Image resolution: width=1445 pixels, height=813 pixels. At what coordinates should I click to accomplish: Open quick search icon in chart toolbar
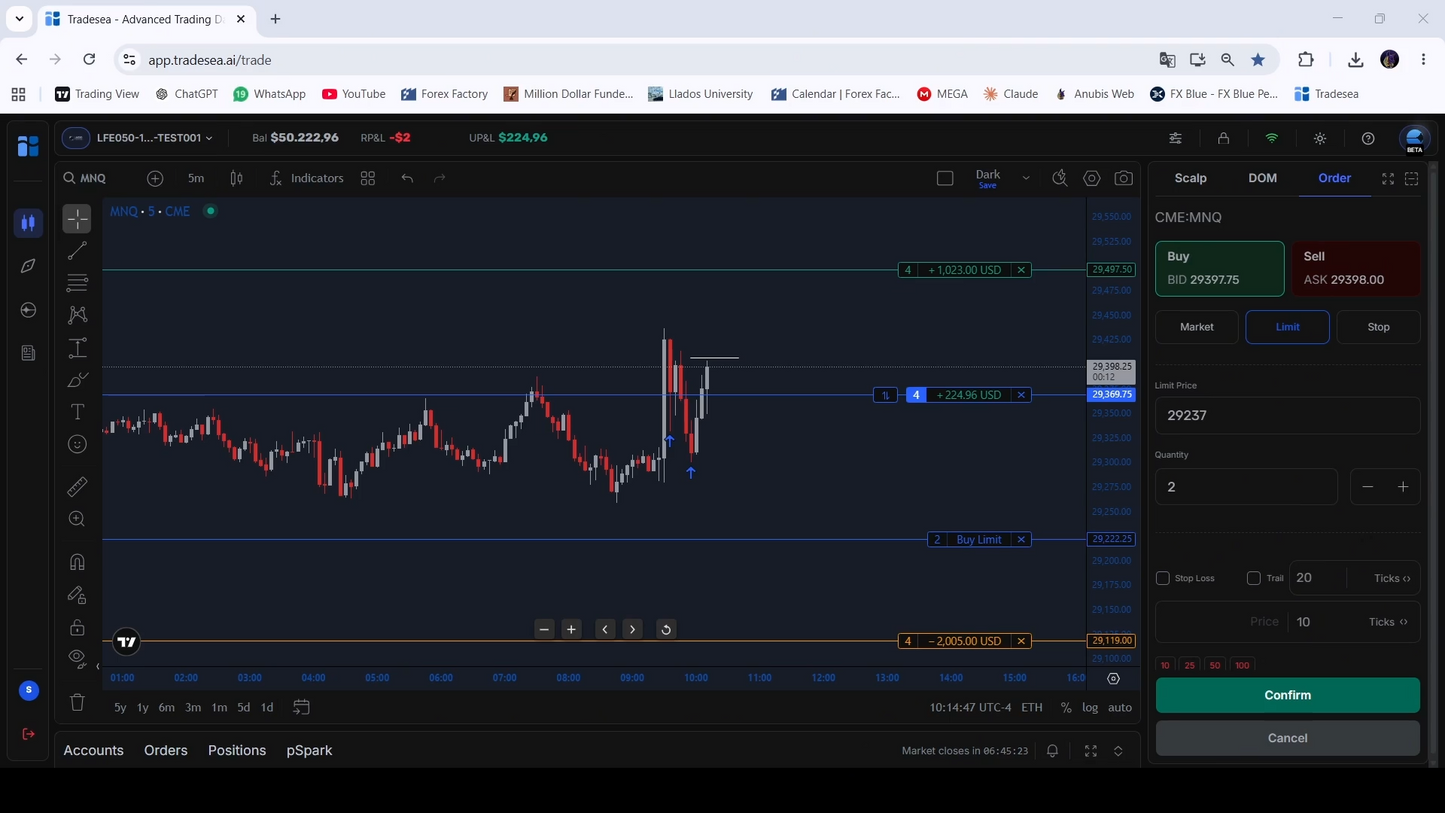point(1060,178)
